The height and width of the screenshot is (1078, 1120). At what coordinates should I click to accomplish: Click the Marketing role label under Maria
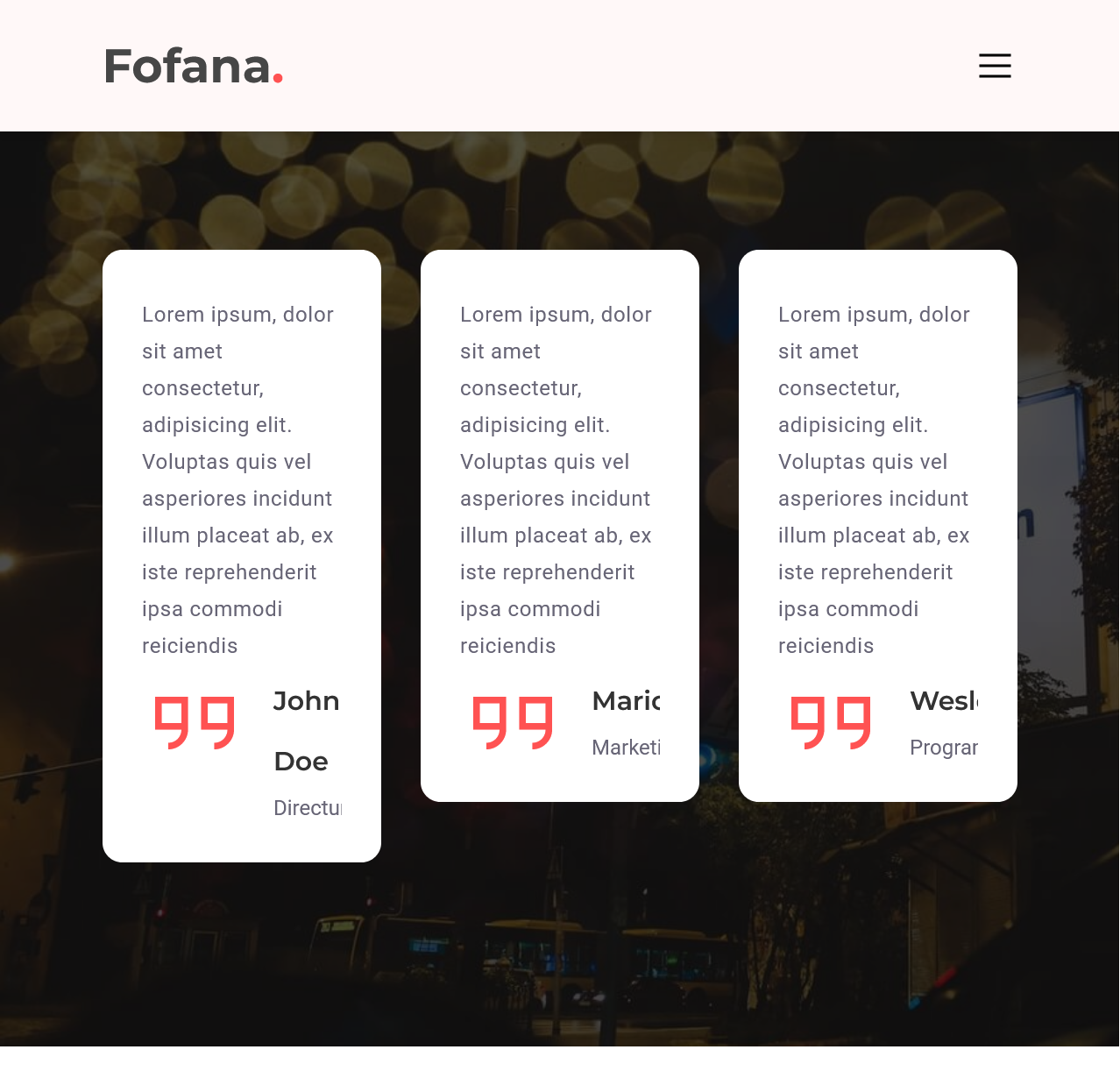coord(627,748)
